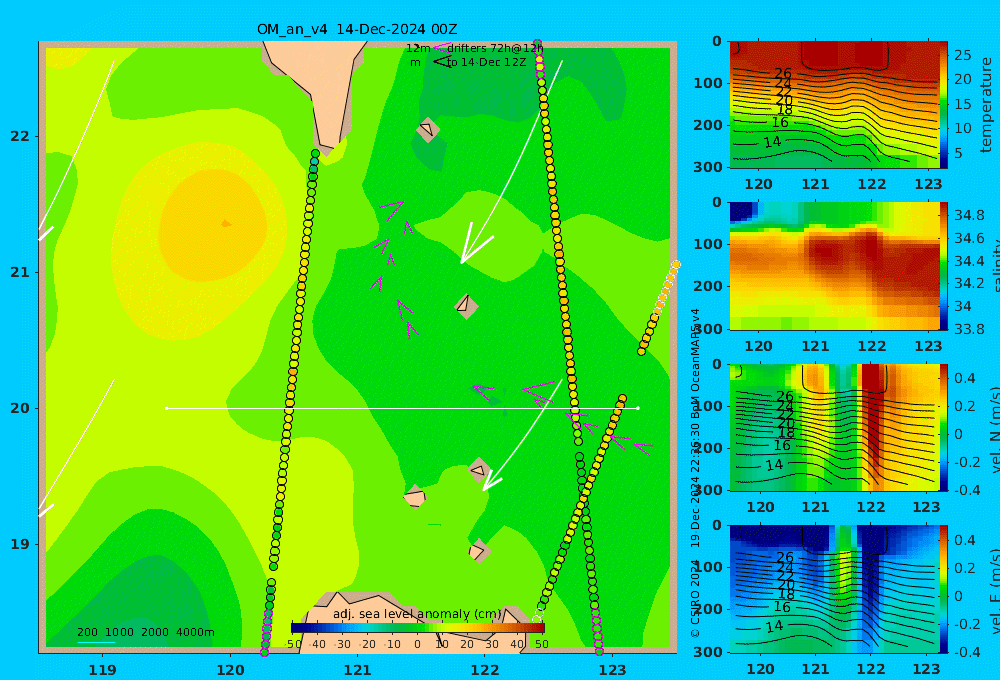Click the '26' contour label in temperature panel
This screenshot has height=680, width=1000.
tap(783, 73)
